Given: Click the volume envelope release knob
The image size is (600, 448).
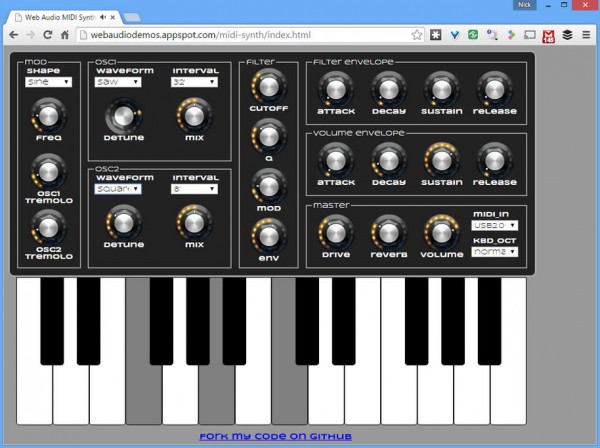Looking at the screenshot, I should [x=494, y=161].
